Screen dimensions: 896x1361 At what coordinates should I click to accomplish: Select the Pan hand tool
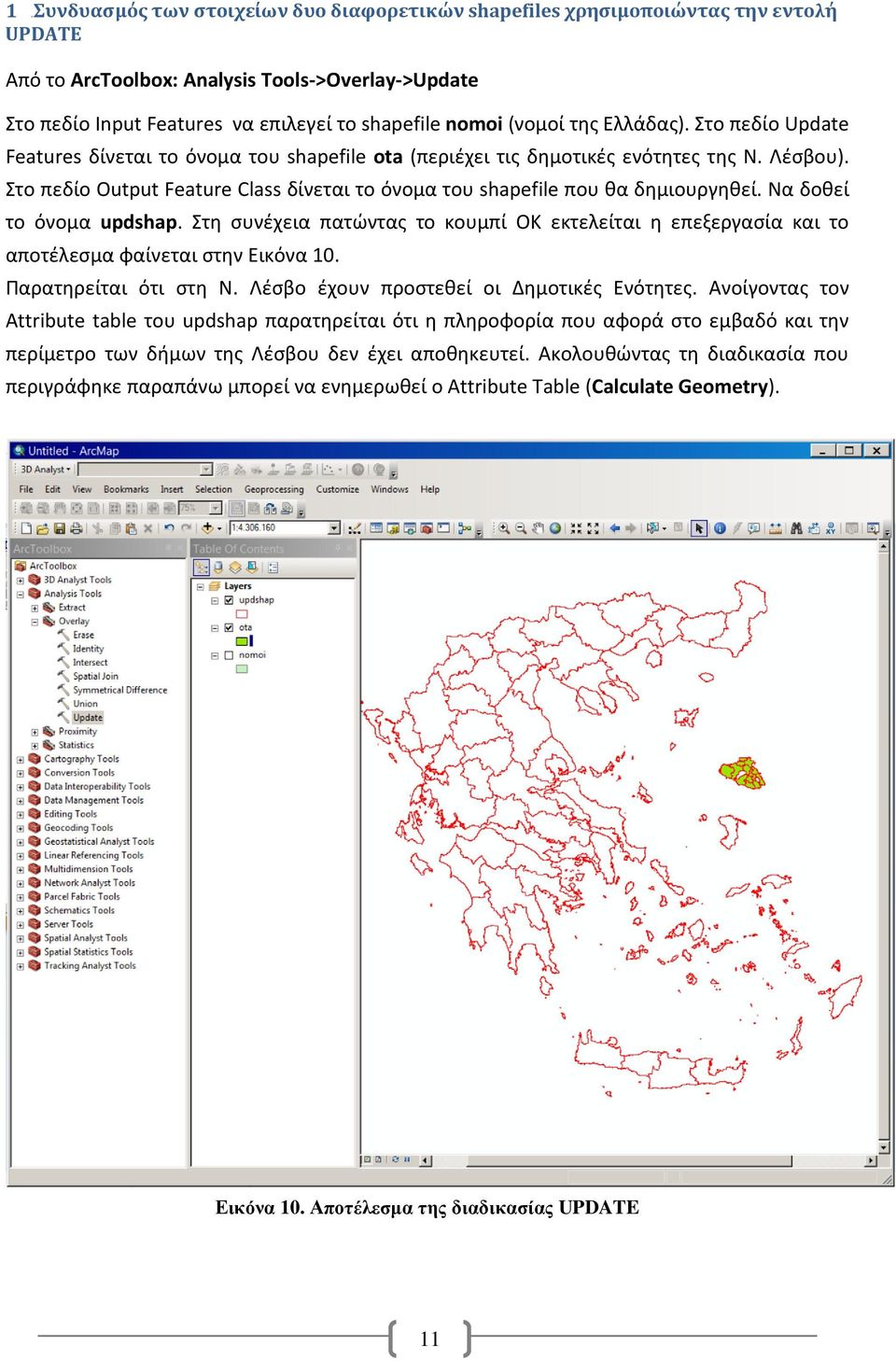click(538, 528)
